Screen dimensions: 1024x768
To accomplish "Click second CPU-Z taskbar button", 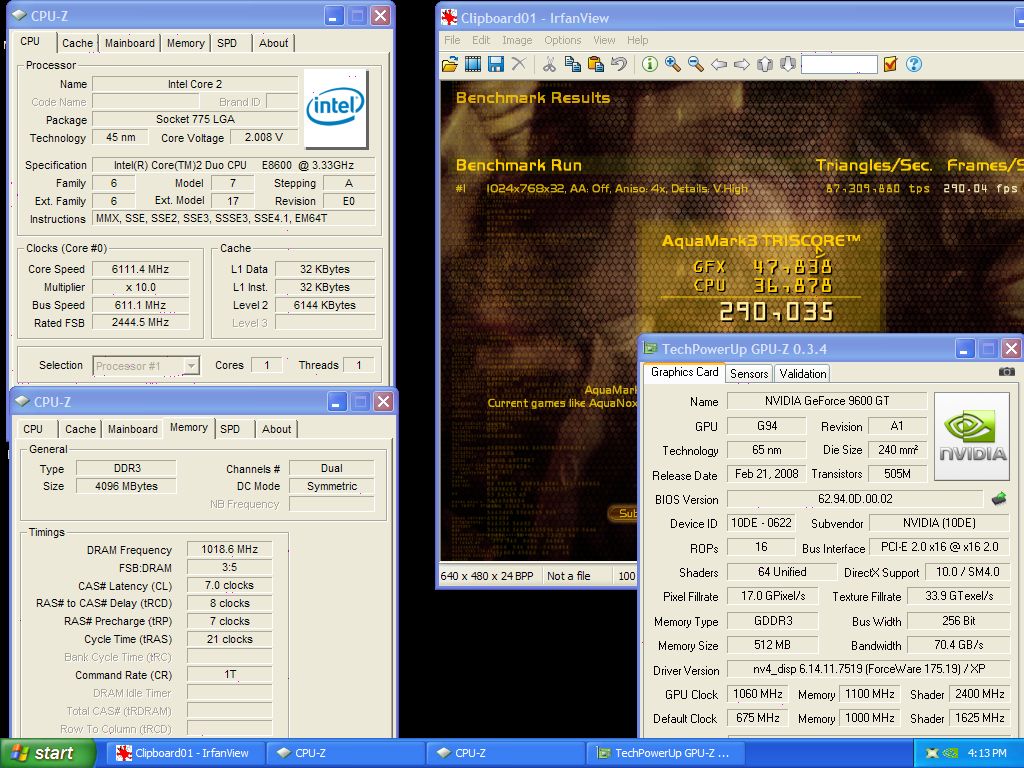I will pyautogui.click(x=506, y=753).
